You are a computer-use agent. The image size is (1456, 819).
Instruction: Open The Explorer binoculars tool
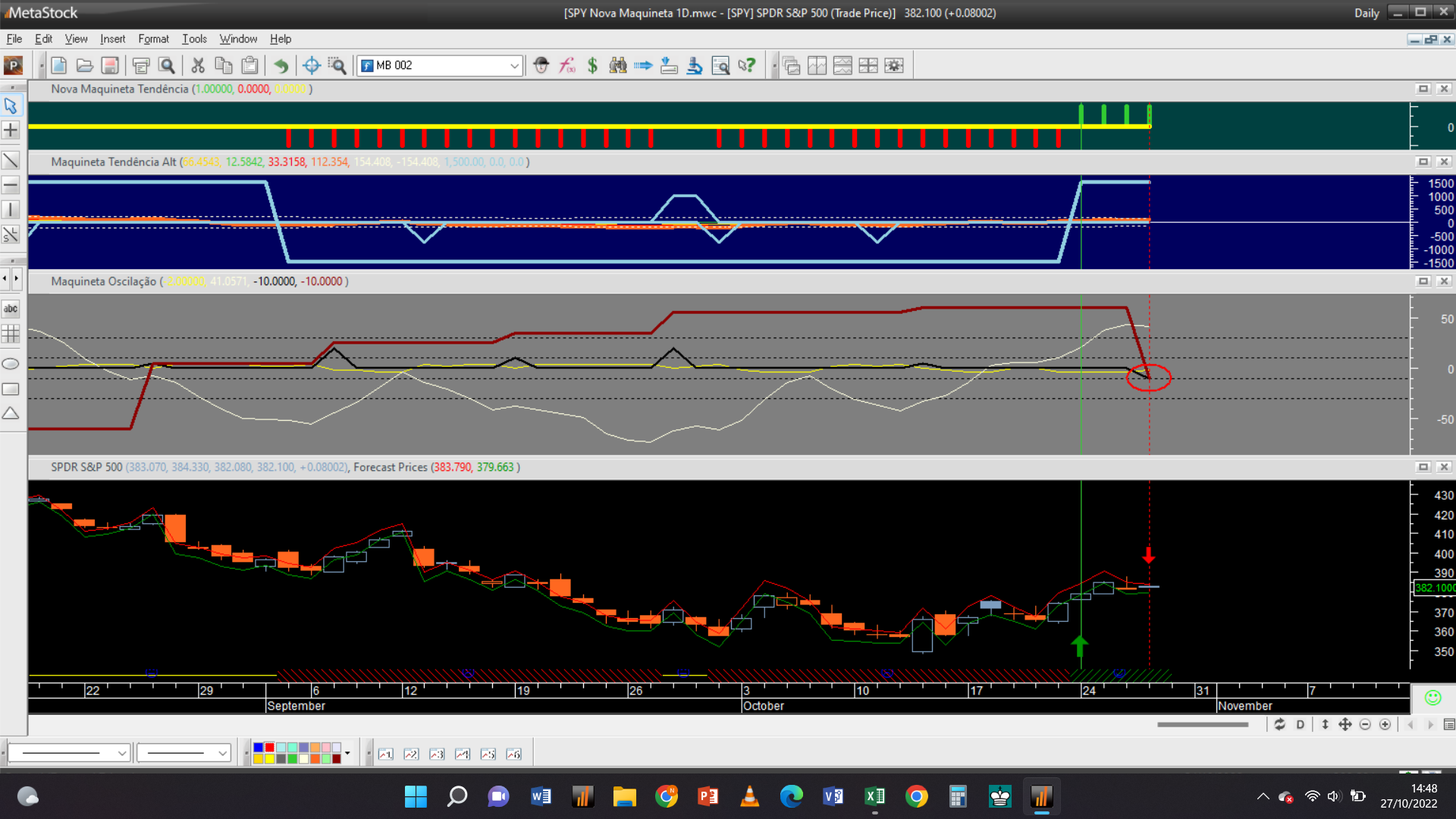618,66
